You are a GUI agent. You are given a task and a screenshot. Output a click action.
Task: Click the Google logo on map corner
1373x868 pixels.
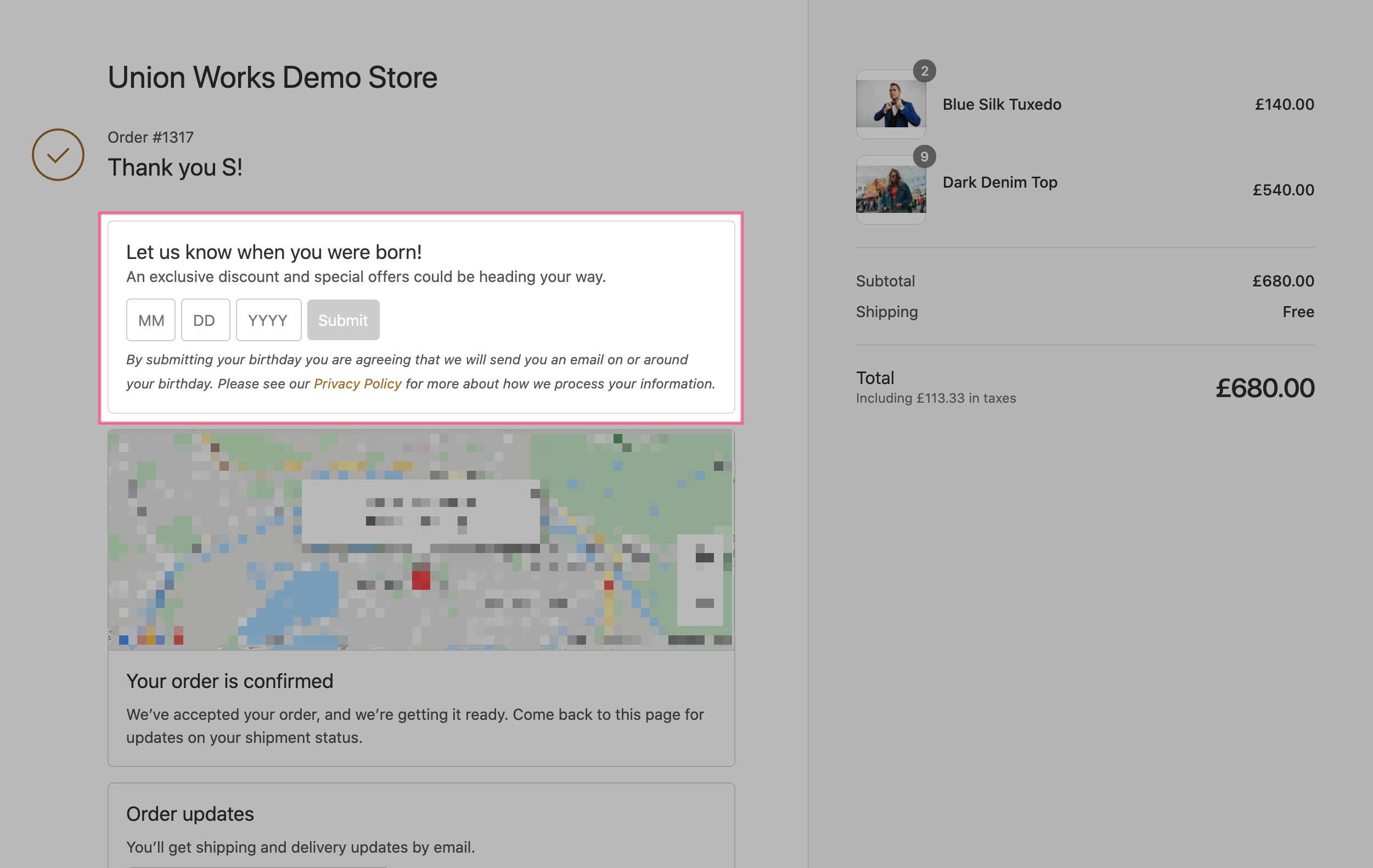click(150, 638)
